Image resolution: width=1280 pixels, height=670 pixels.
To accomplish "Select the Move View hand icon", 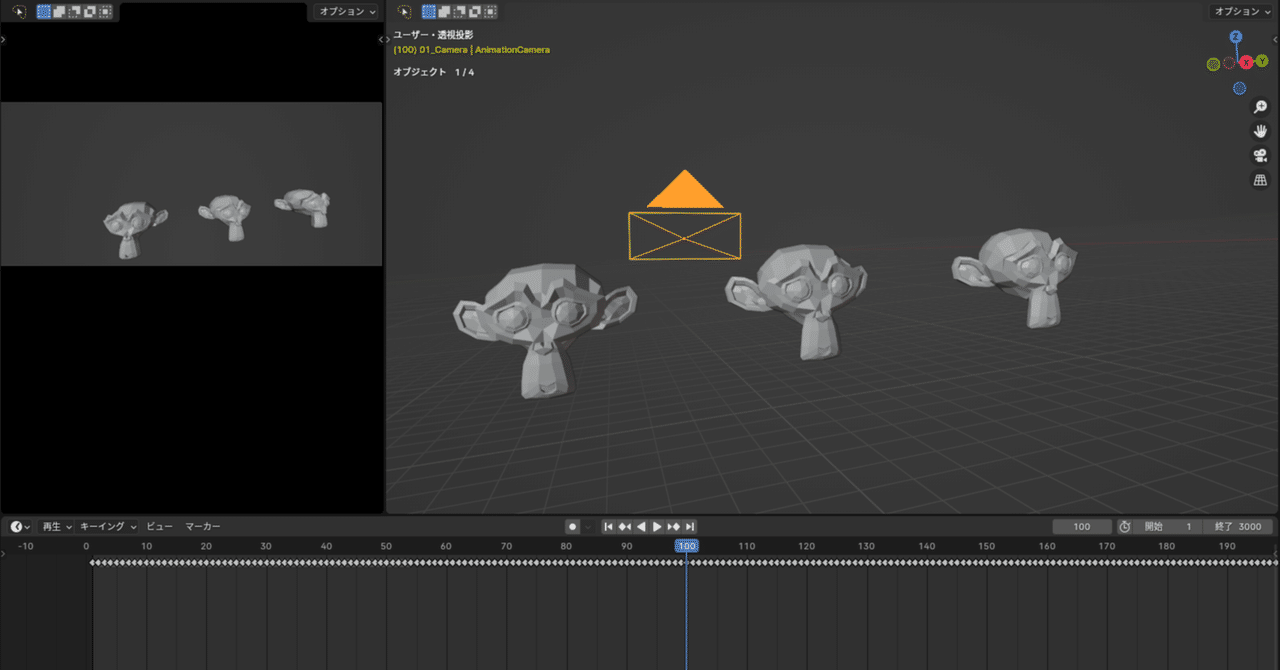I will click(x=1260, y=130).
